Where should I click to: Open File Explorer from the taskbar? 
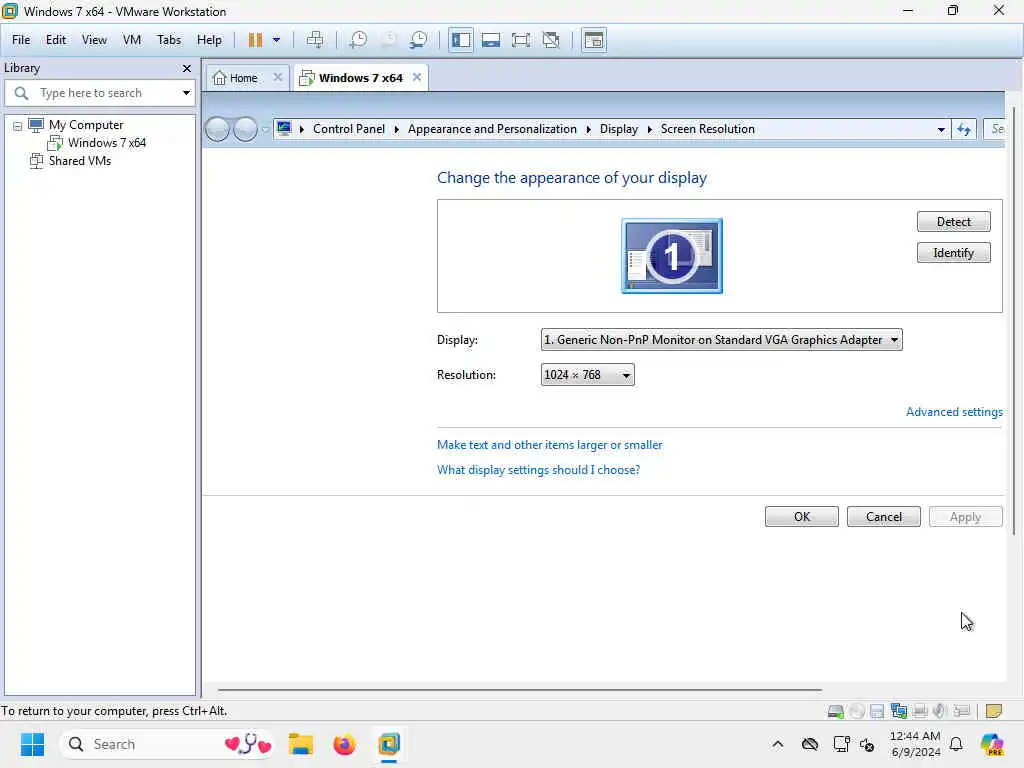(300, 744)
